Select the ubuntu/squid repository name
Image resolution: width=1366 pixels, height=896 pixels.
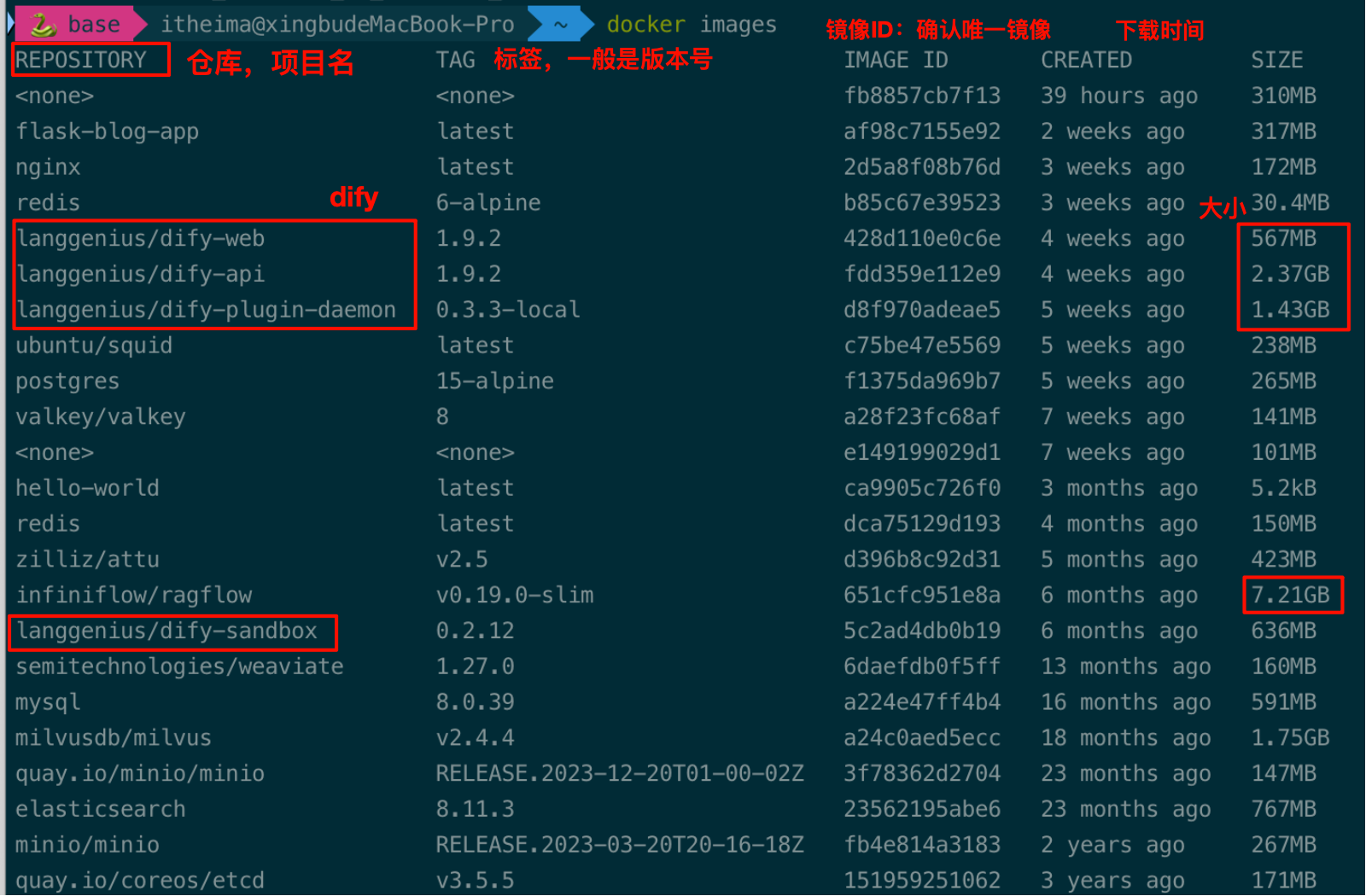tap(94, 346)
